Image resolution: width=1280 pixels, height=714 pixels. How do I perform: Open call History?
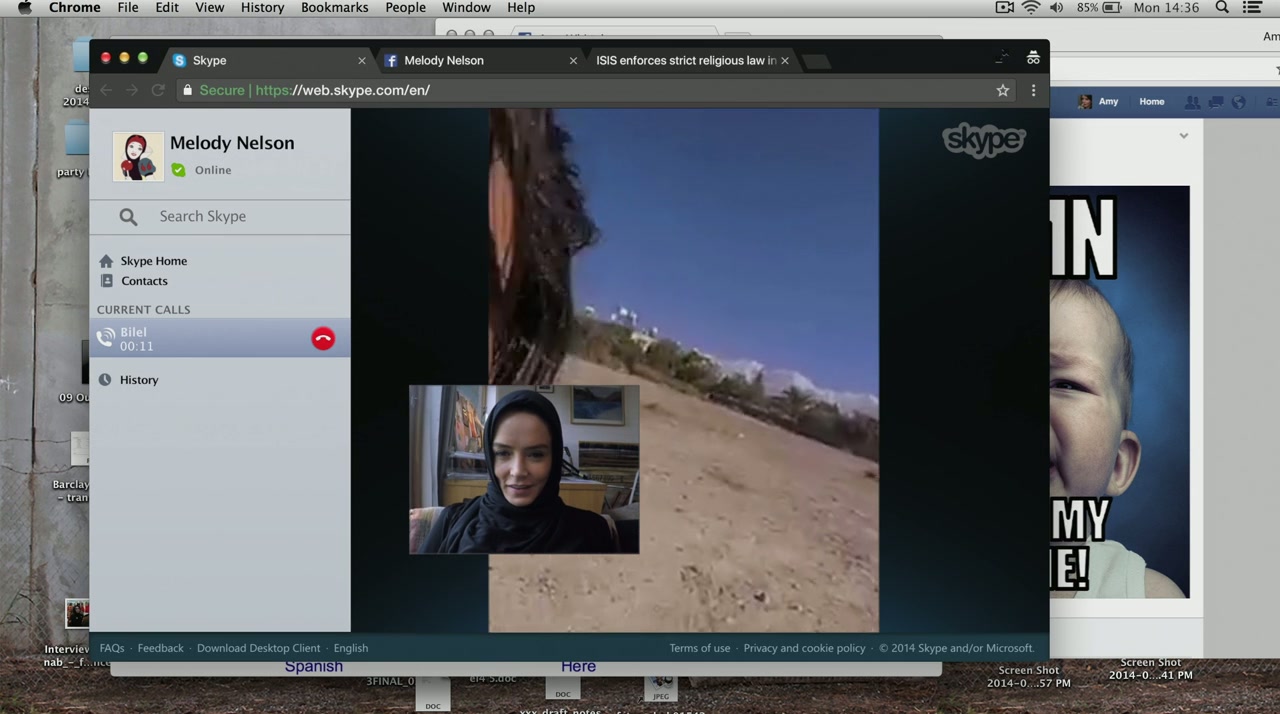pos(139,380)
